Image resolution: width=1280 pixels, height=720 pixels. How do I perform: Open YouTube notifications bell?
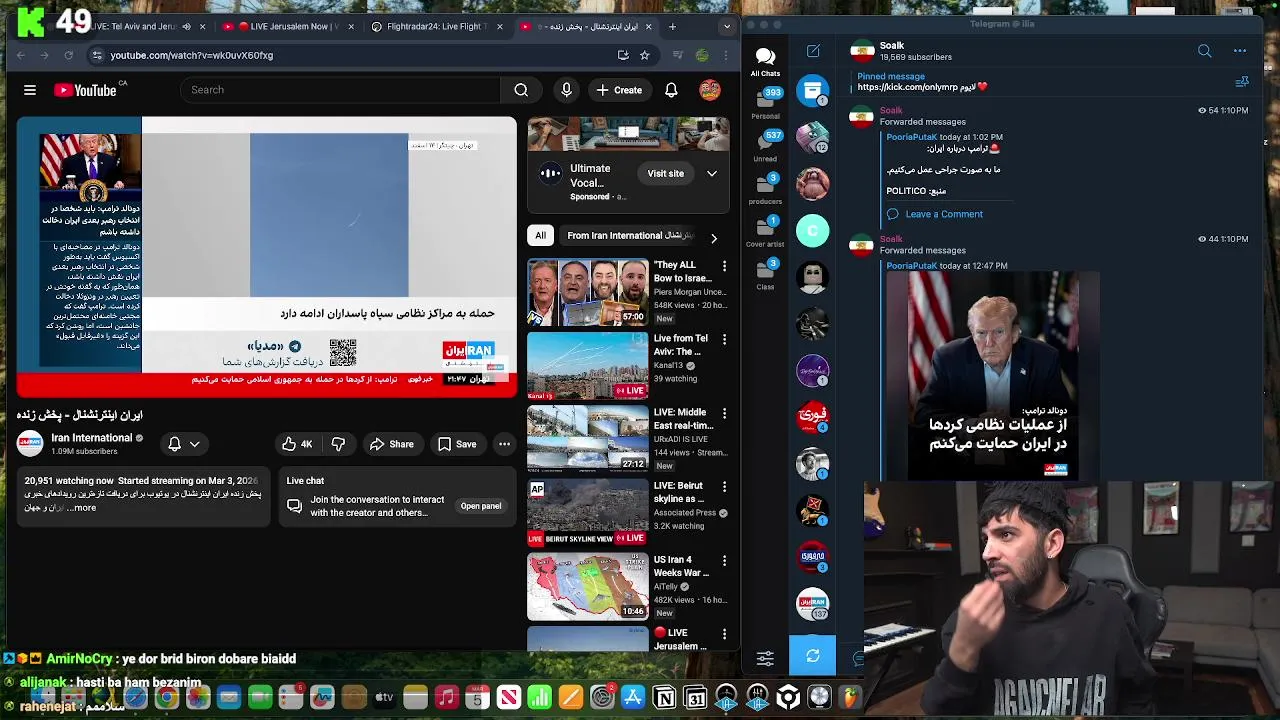[x=671, y=90]
